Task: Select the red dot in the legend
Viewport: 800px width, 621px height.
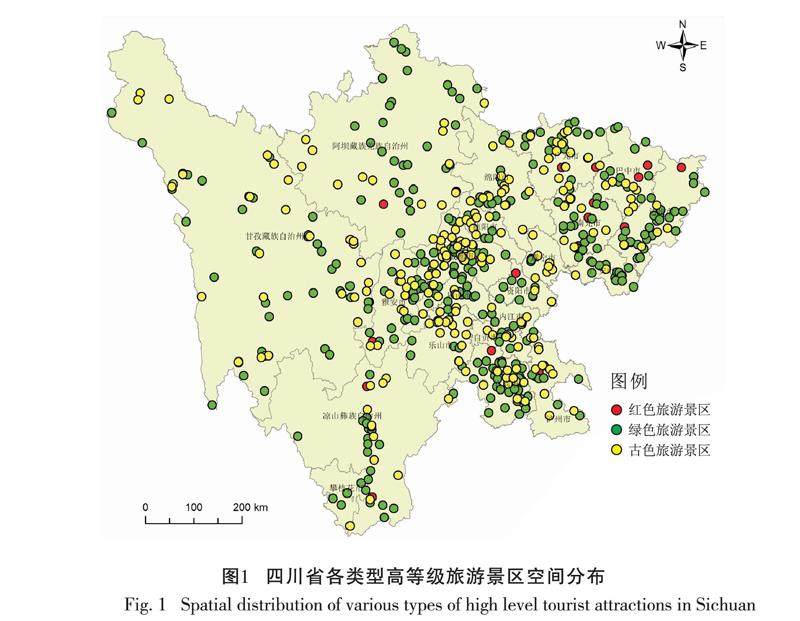Action: tap(616, 409)
